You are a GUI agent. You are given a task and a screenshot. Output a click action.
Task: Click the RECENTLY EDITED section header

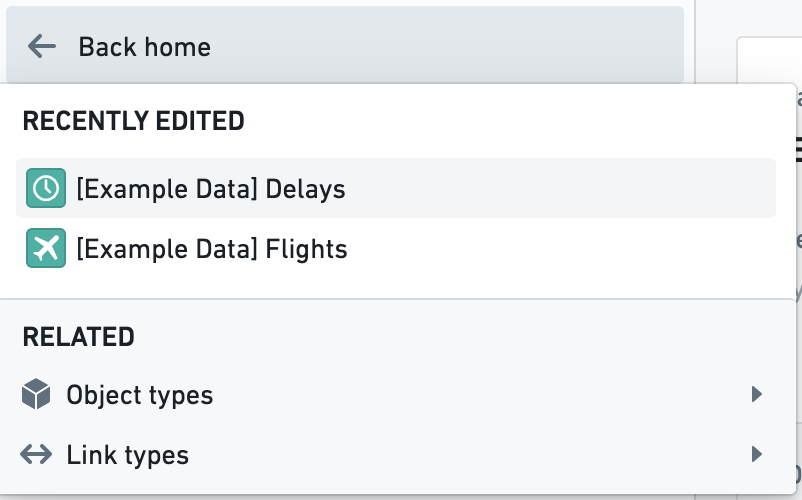[x=133, y=121]
